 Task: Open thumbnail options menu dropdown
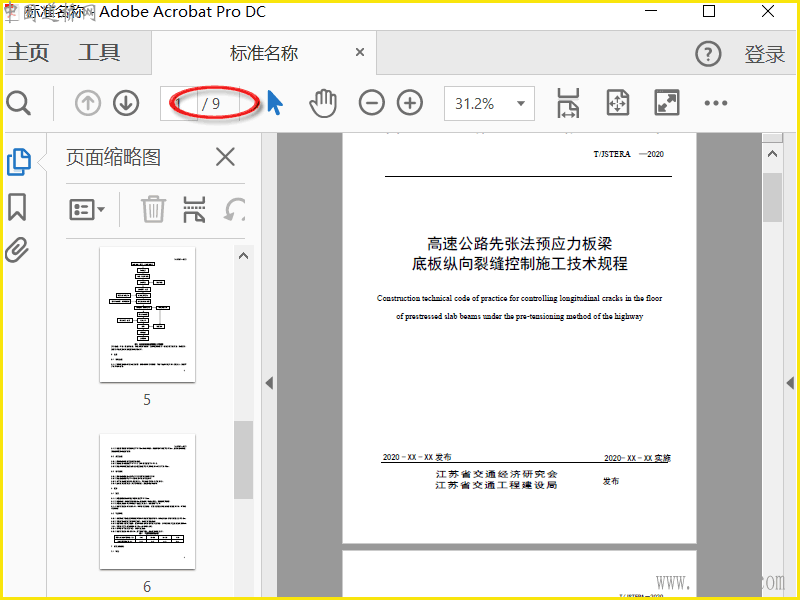click(87, 210)
